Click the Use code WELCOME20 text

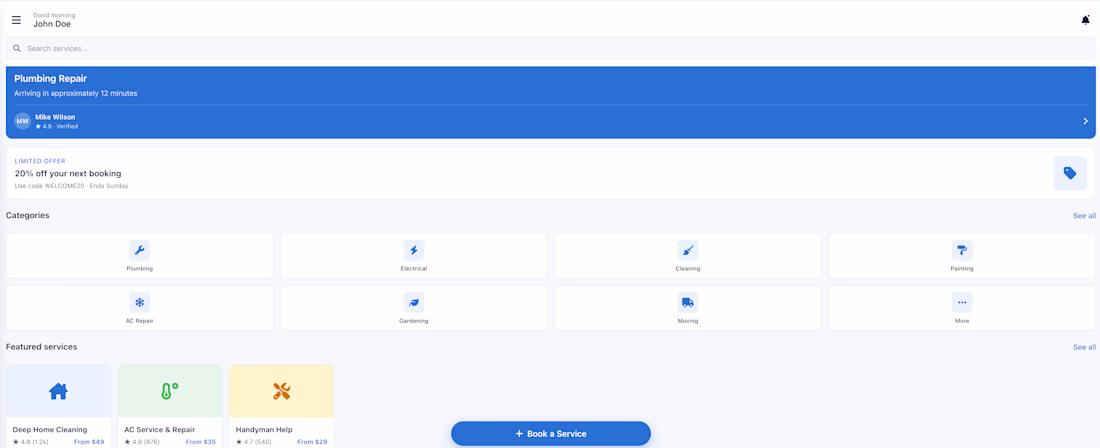pos(72,186)
